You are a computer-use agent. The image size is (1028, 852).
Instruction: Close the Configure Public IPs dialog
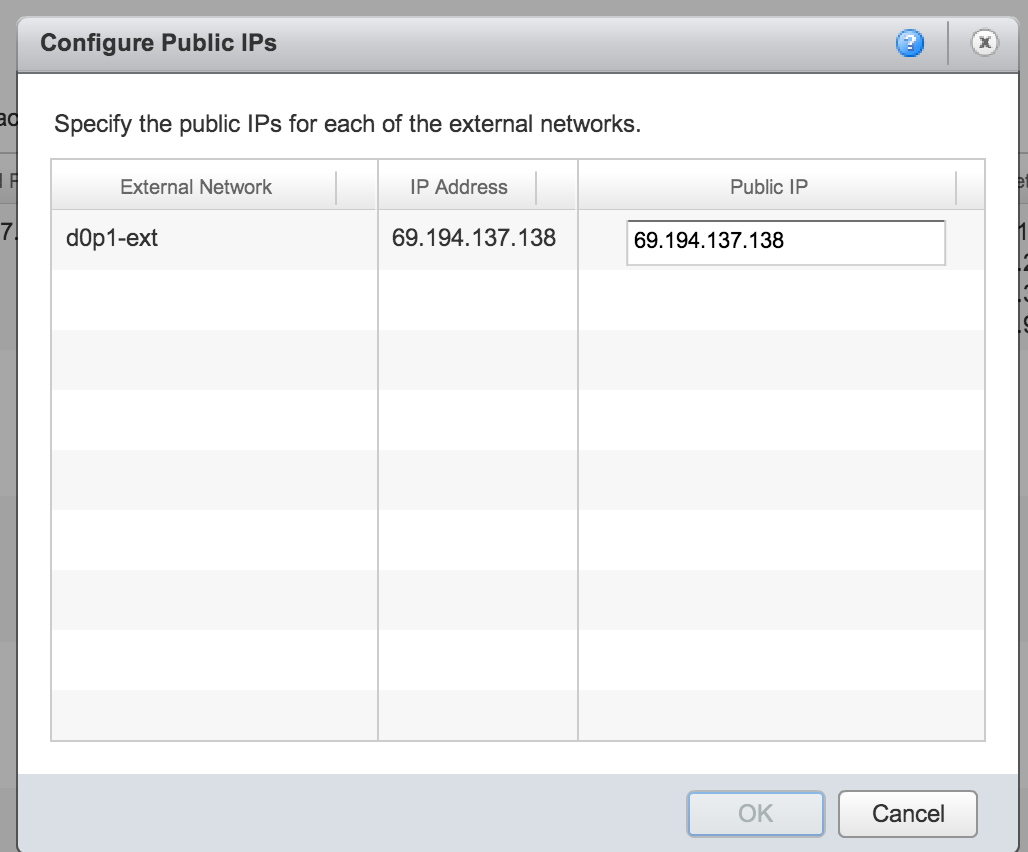[x=985, y=42]
